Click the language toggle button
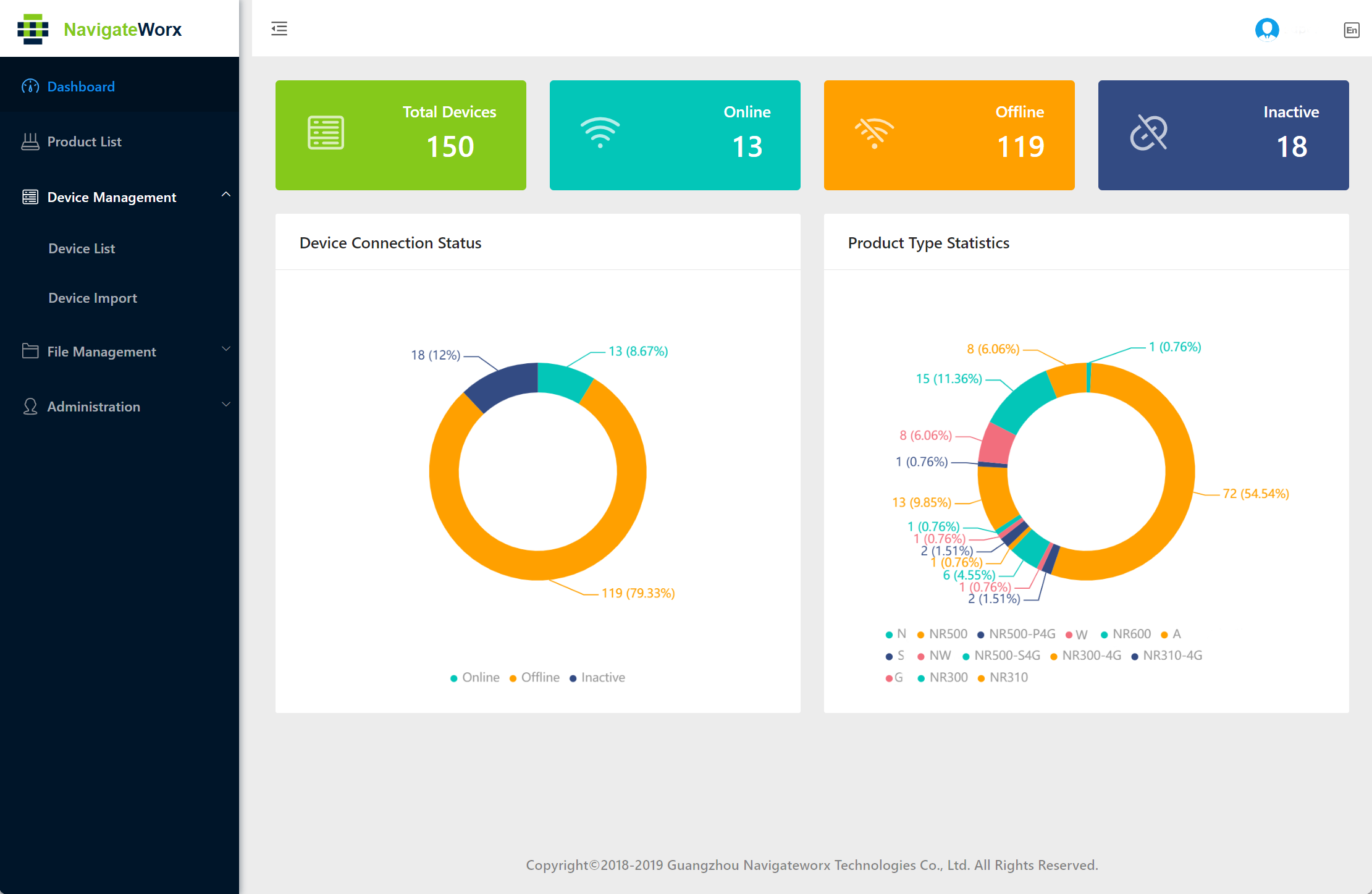 pyautogui.click(x=1352, y=29)
